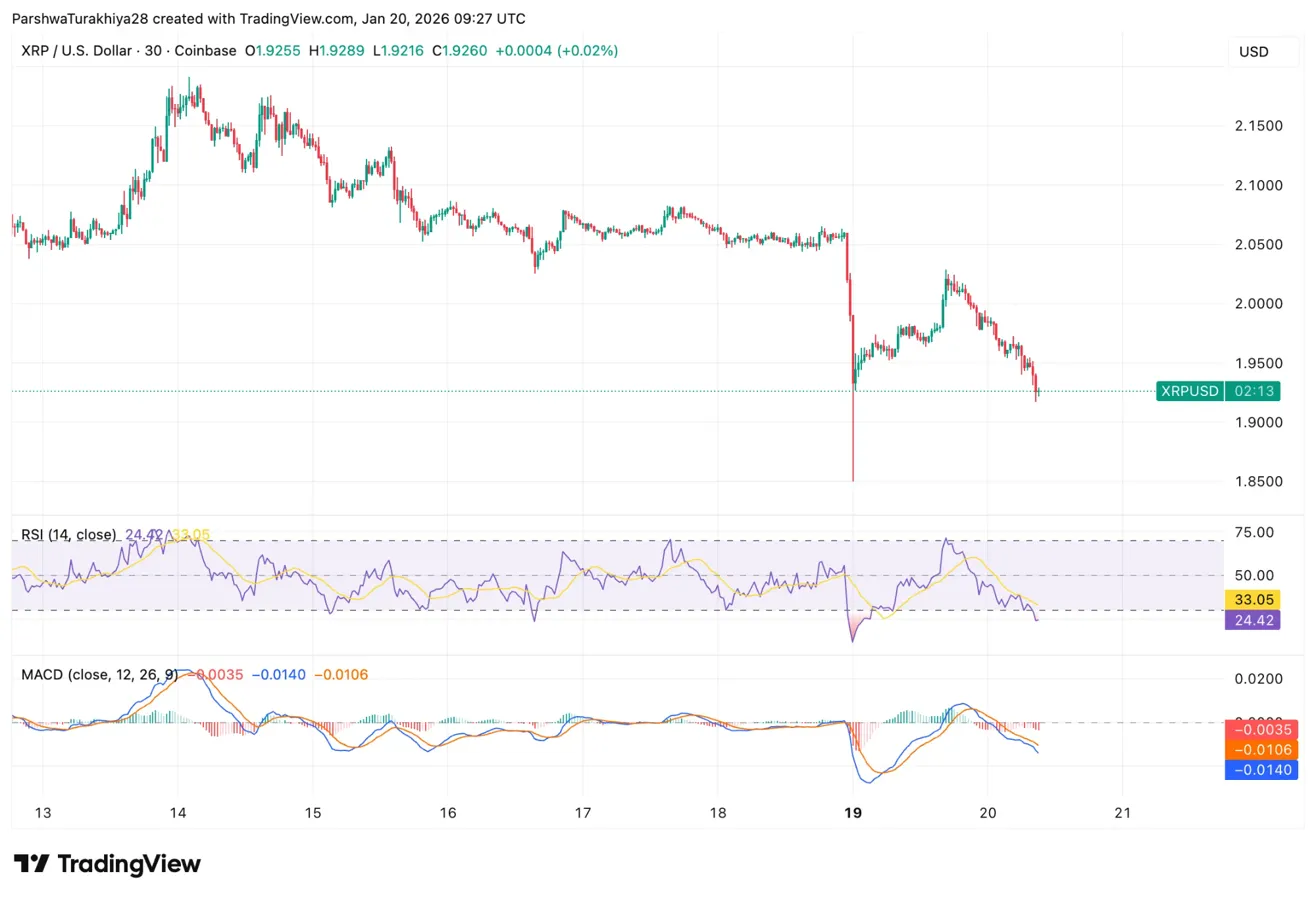This screenshot has width=1316, height=899.
Task: Open the RSI (14, close) indicator legend
Action: (68, 535)
